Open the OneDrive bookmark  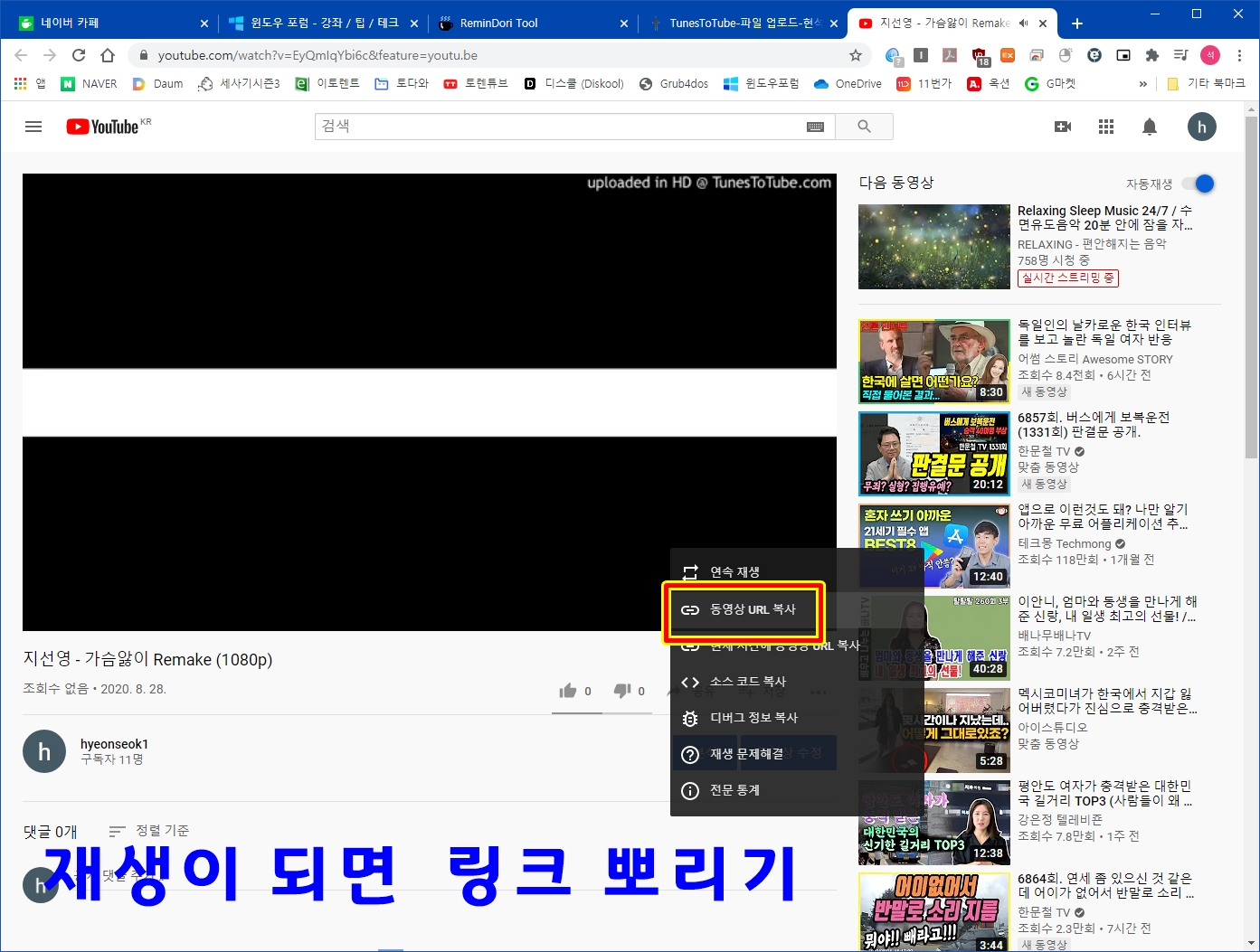click(x=848, y=83)
